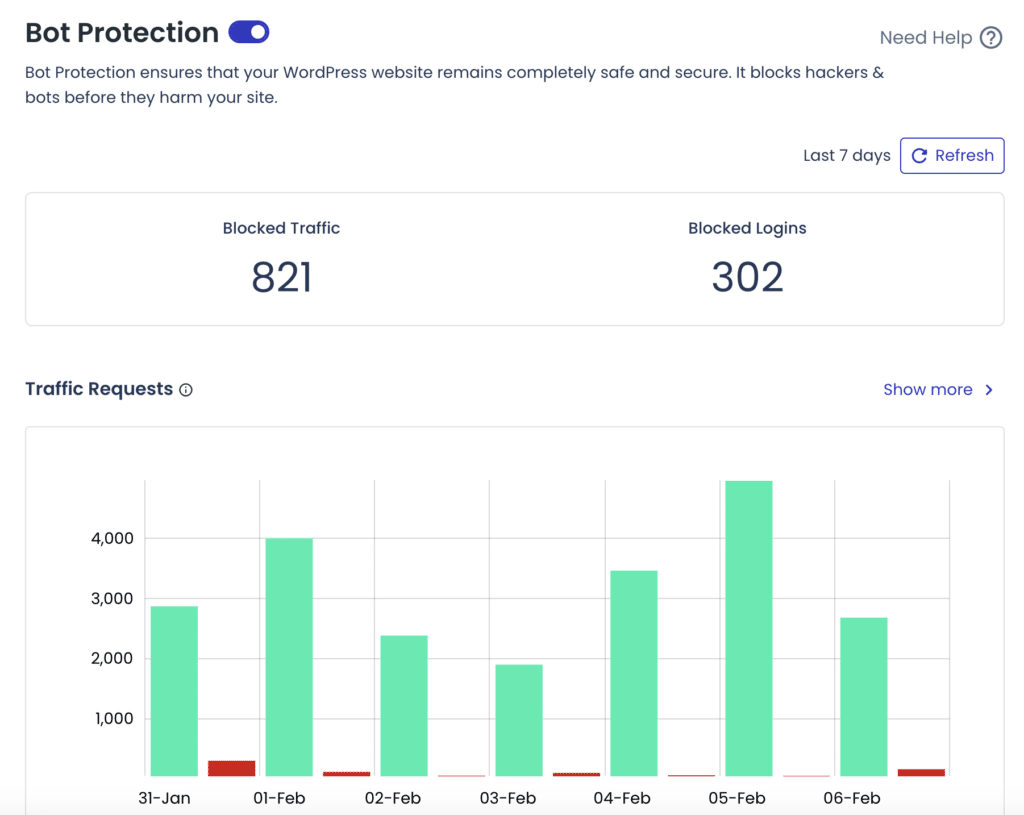Expand details via the Show more chevron
Image resolution: width=1024 pixels, height=815 pixels.
[989, 390]
